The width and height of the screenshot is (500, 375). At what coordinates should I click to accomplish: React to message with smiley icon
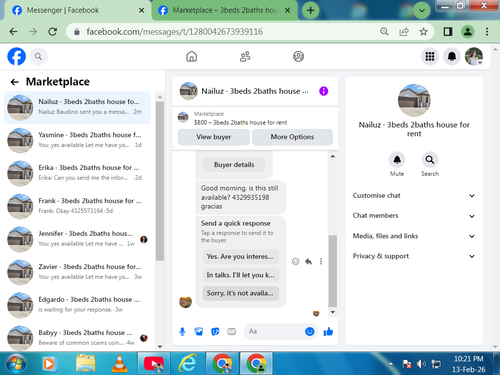[295, 262]
